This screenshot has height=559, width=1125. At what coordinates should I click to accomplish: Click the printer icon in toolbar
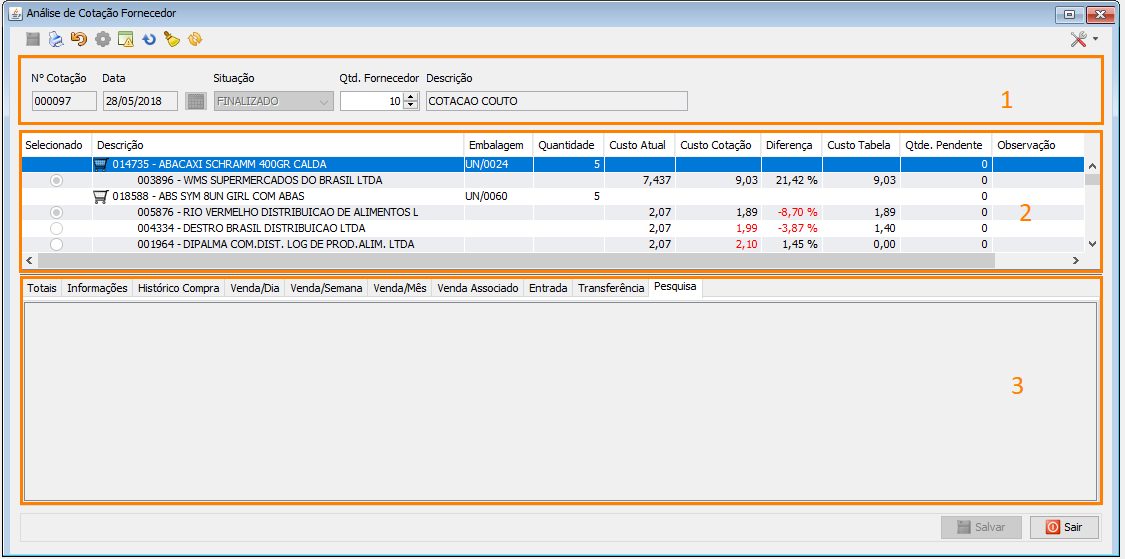tap(56, 40)
